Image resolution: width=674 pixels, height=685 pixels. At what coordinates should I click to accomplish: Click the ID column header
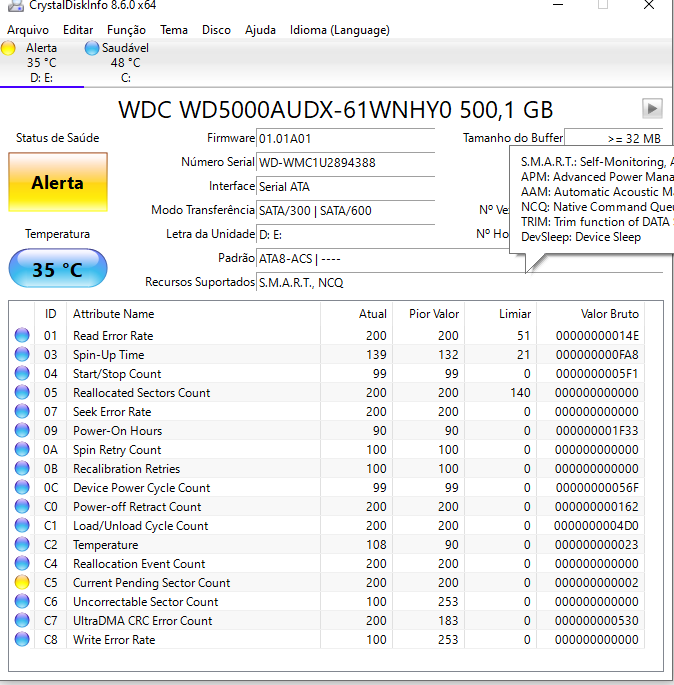point(51,314)
